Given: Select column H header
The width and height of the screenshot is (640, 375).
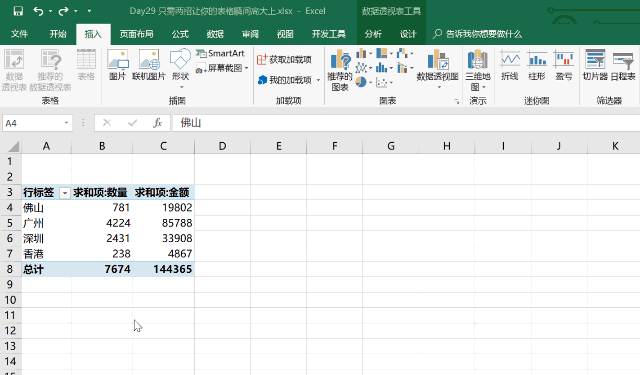Looking at the screenshot, I should [x=447, y=146].
